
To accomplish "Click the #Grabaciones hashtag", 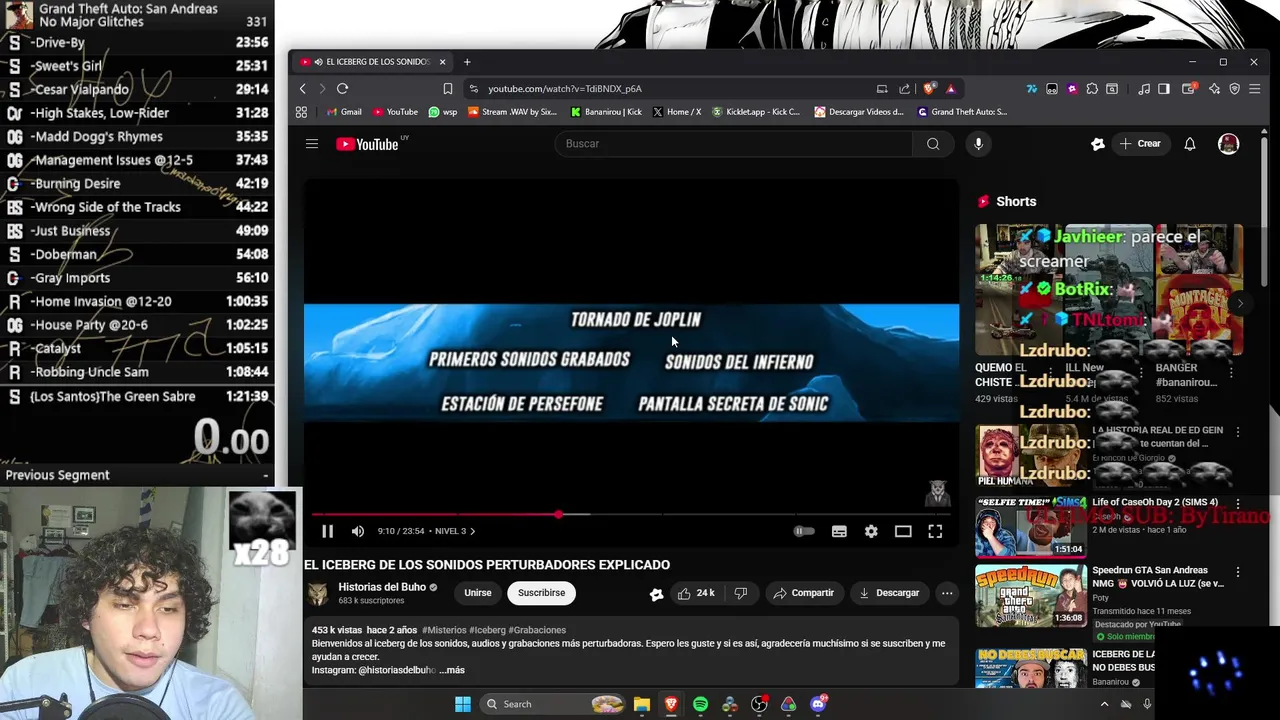I will (x=537, y=630).
